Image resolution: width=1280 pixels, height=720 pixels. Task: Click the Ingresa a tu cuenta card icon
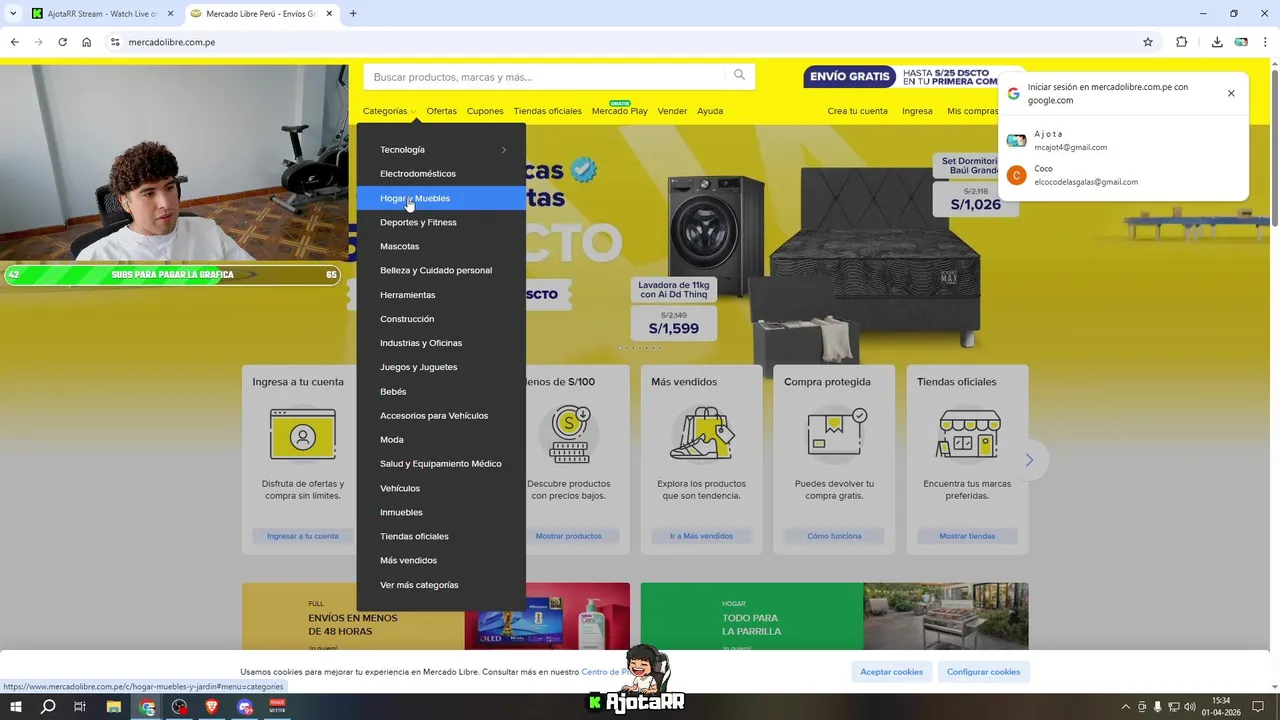point(303,434)
